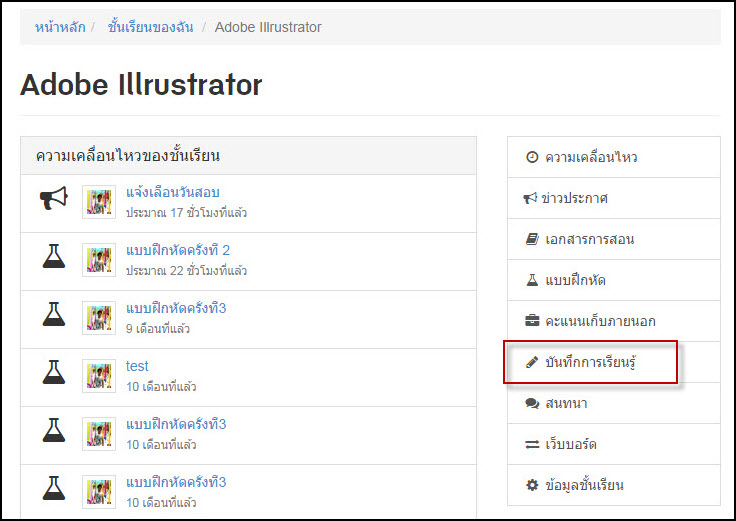Viewport: 736px width, 521px height.
Task: Click the 'Adobe Illrustrator' page heading
Action: pos(141,85)
